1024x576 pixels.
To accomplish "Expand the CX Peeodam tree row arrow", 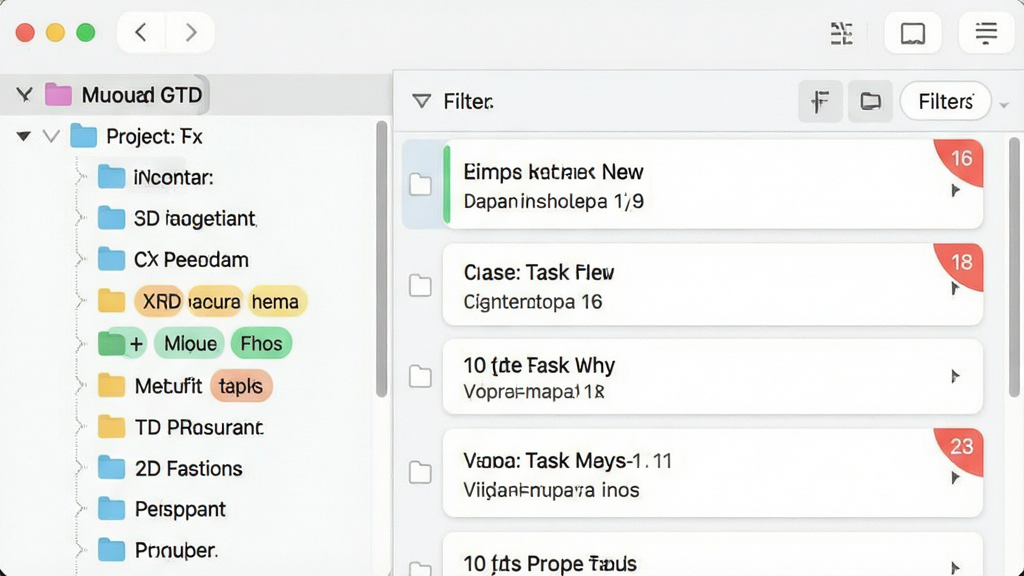I will click(80, 259).
